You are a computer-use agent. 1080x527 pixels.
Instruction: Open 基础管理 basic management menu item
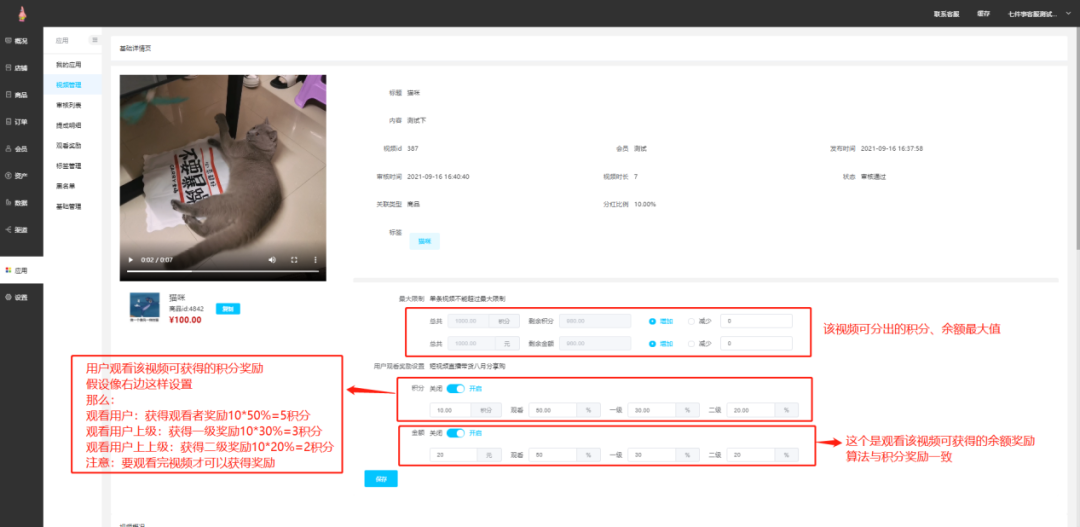tap(69, 206)
